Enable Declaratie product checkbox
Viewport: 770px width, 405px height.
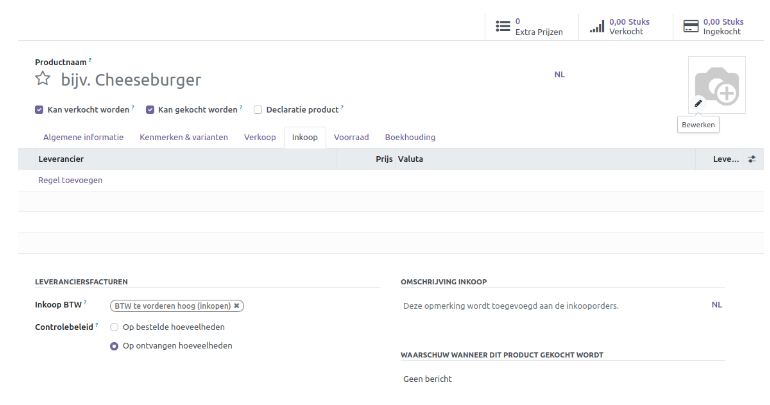point(258,109)
